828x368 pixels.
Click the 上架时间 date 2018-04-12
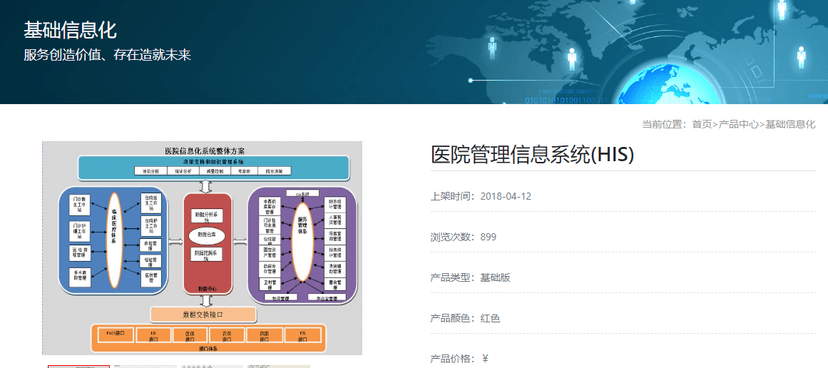pyautogui.click(x=505, y=196)
